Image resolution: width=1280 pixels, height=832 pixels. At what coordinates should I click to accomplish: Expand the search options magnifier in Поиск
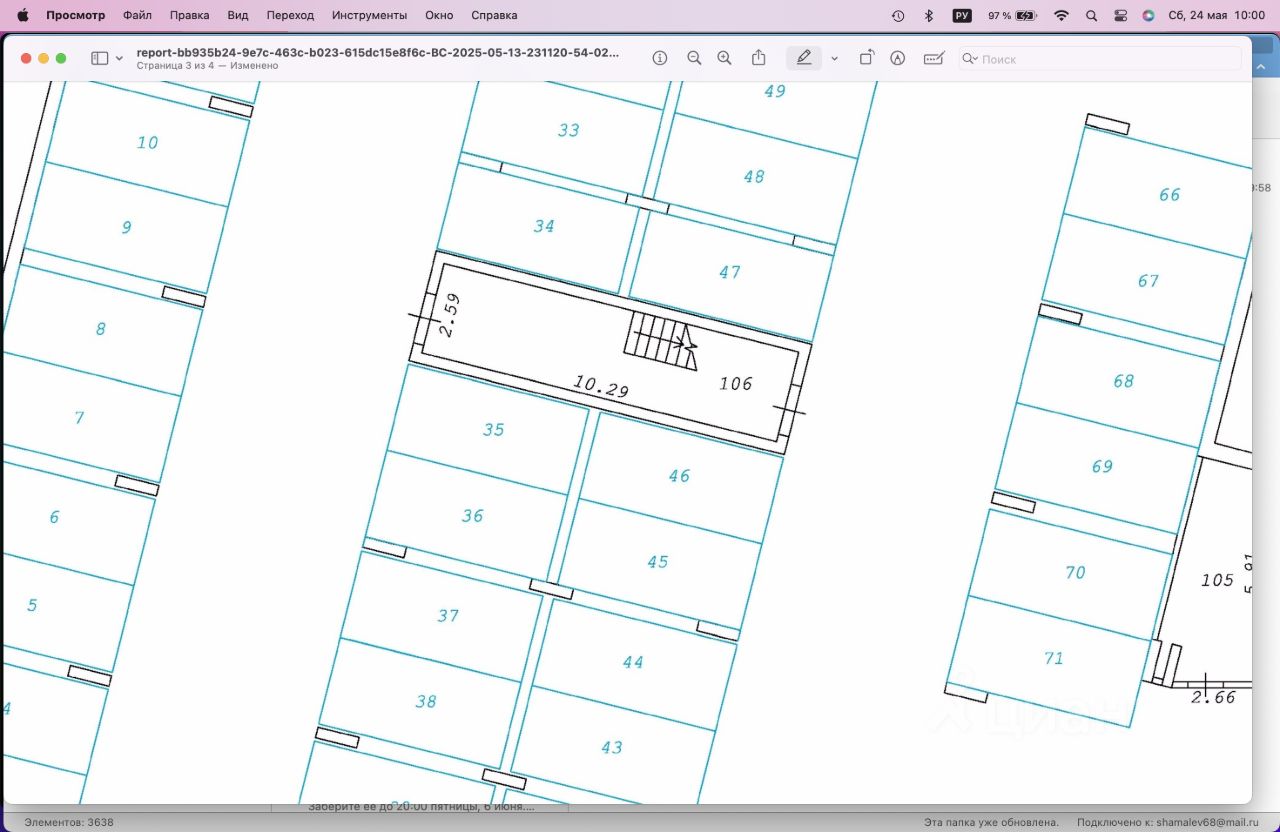969,59
